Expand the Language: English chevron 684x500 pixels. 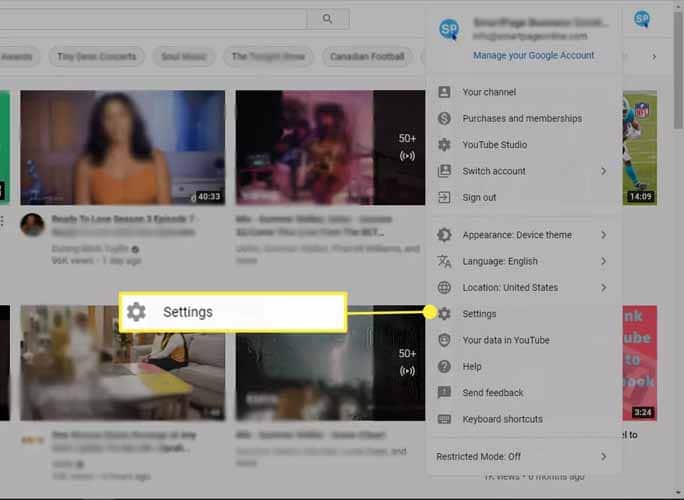tap(604, 261)
